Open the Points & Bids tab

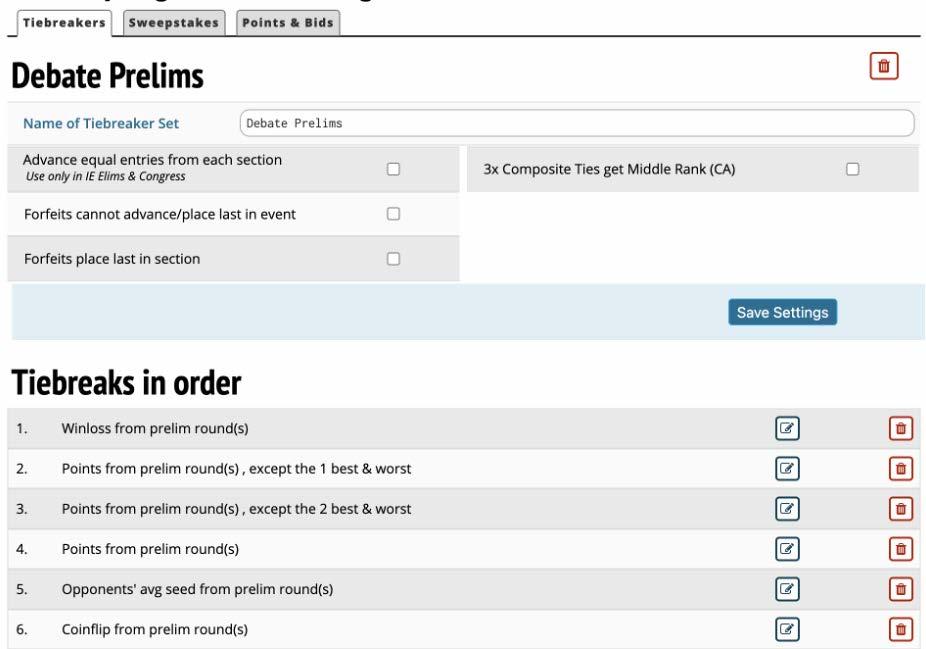click(x=287, y=22)
